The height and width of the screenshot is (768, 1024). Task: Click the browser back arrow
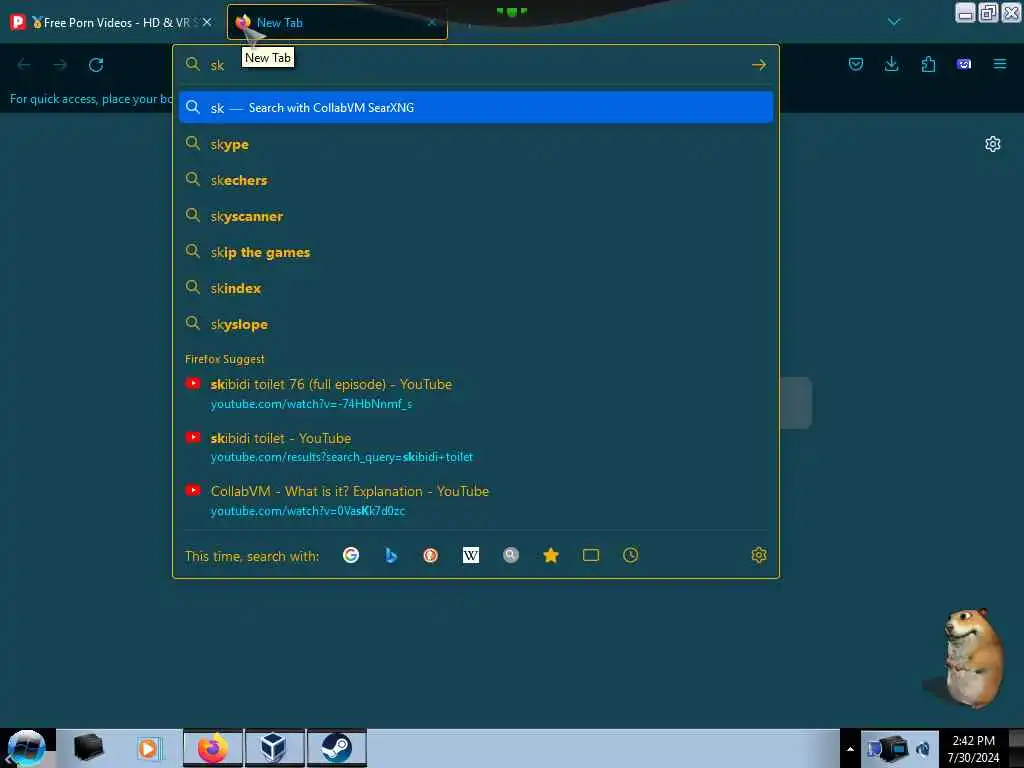click(24, 65)
